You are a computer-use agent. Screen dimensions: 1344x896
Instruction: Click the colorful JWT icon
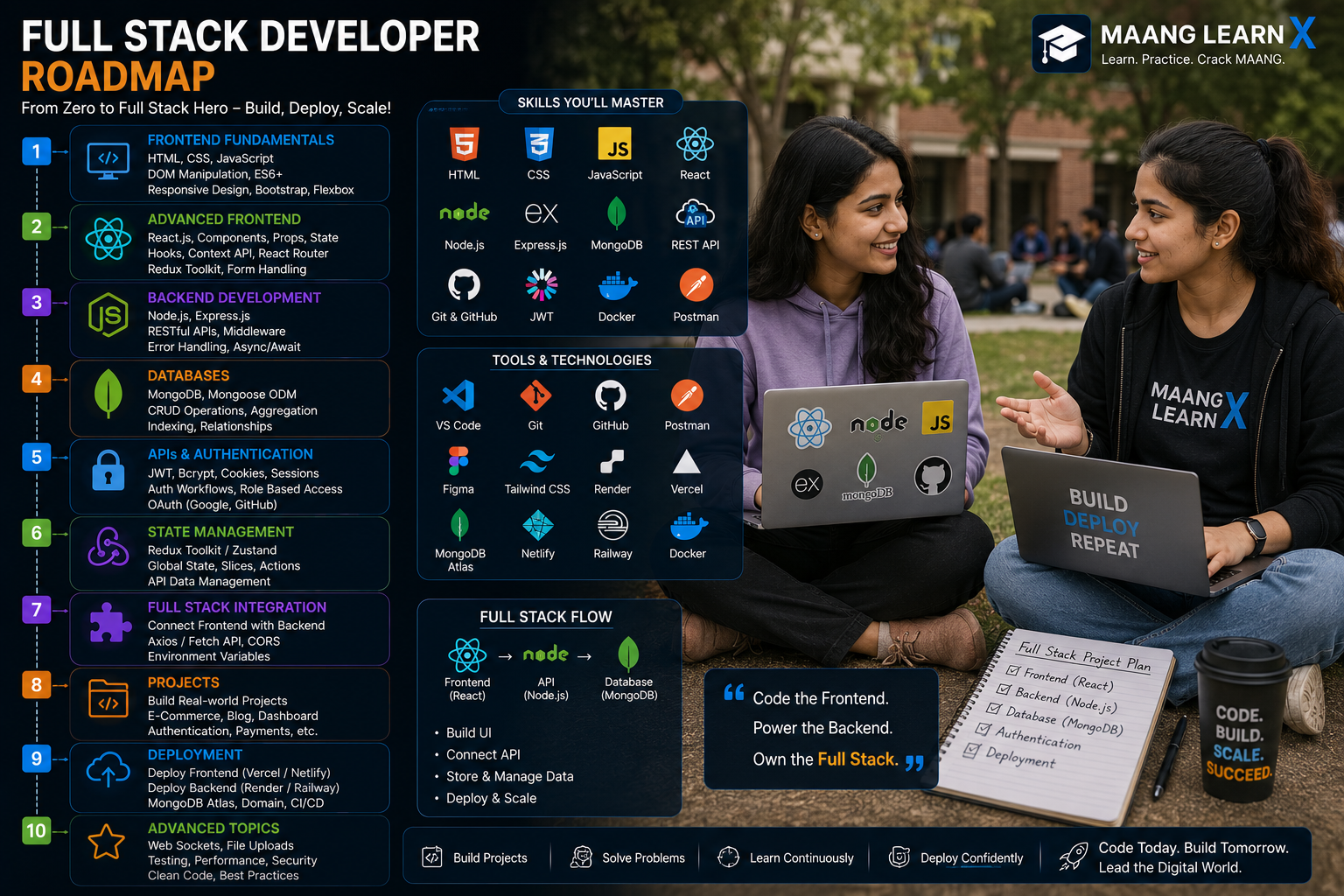click(x=542, y=285)
